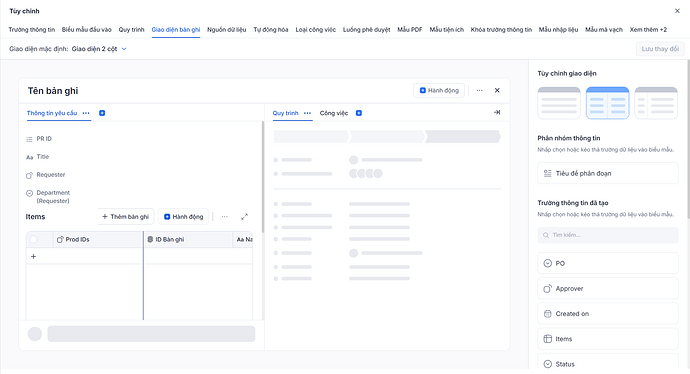This screenshot has width=690, height=374.
Task: Add the PO field
Action: coord(608,263)
